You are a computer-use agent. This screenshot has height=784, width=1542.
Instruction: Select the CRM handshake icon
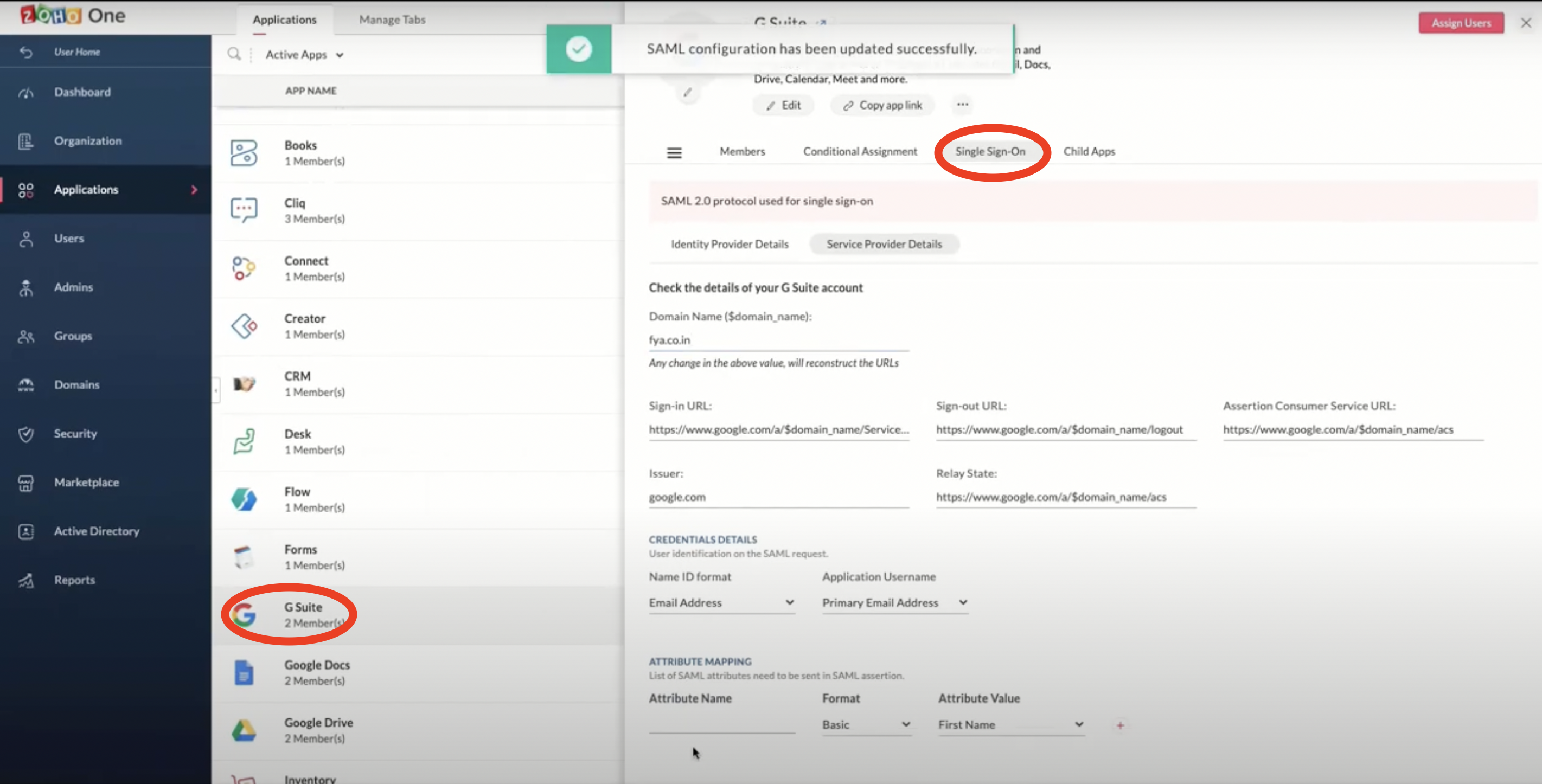click(244, 384)
